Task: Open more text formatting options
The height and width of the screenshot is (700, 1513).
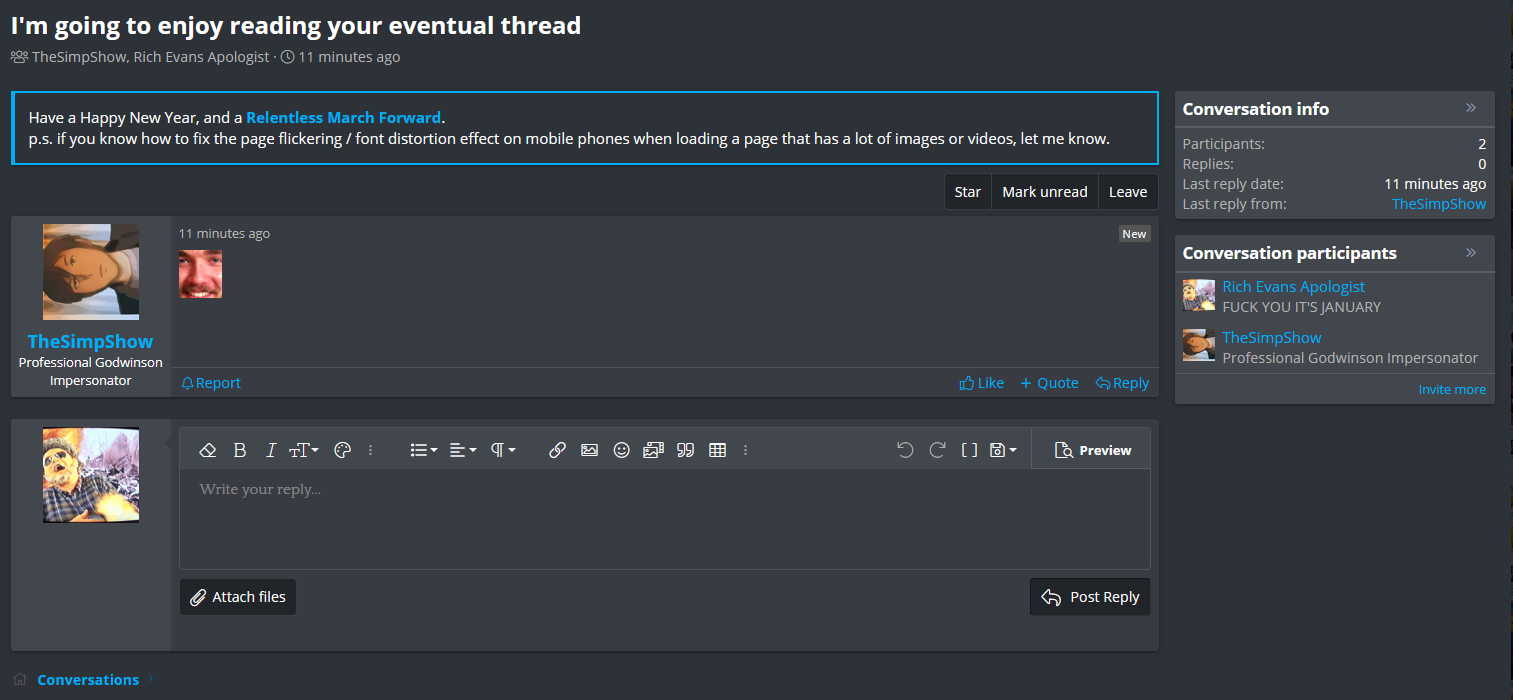Action: point(370,450)
